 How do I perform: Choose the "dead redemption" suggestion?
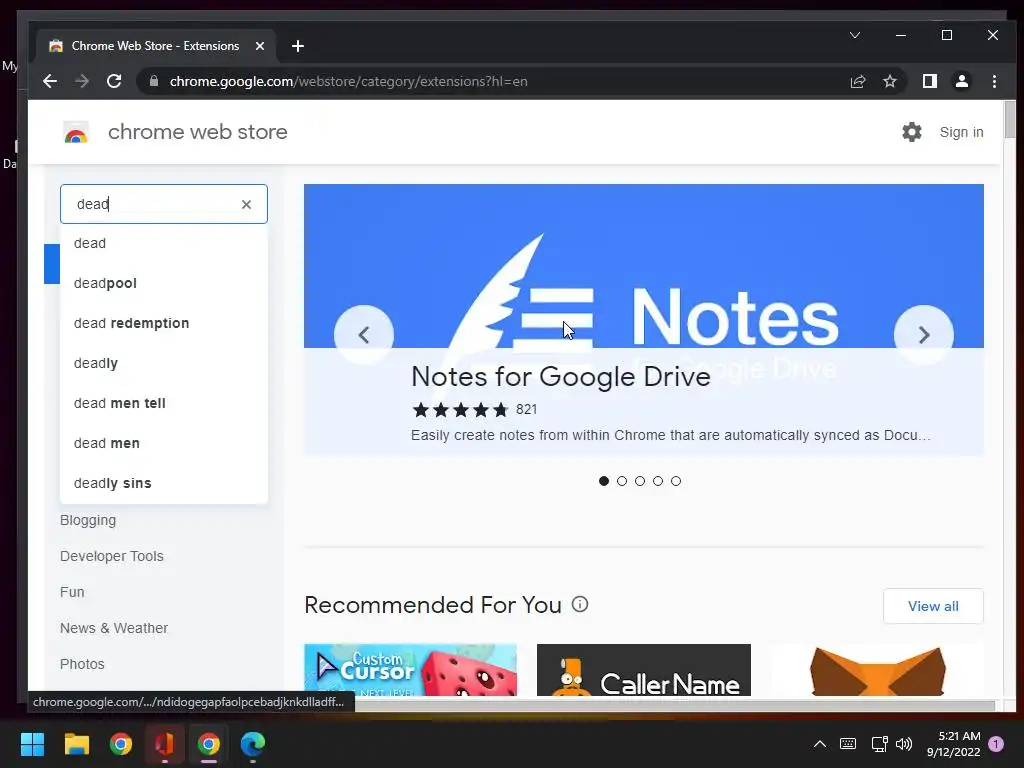pos(164,323)
